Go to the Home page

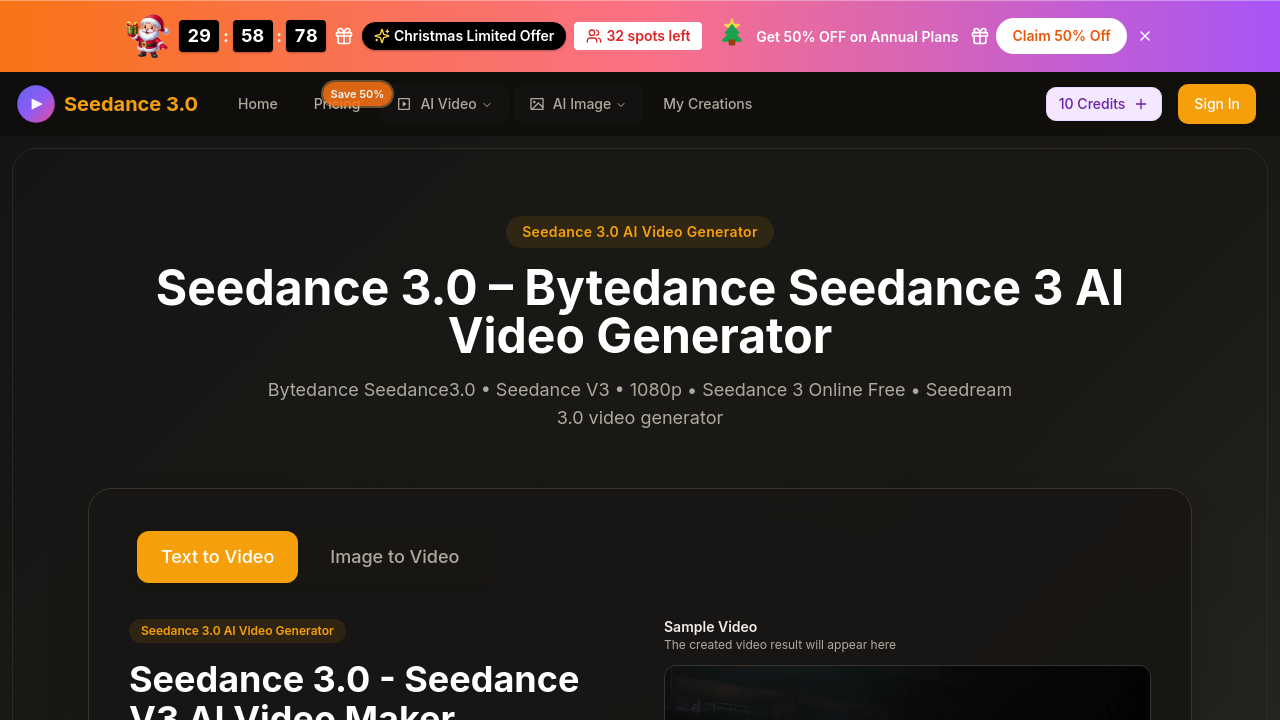pyautogui.click(x=258, y=104)
